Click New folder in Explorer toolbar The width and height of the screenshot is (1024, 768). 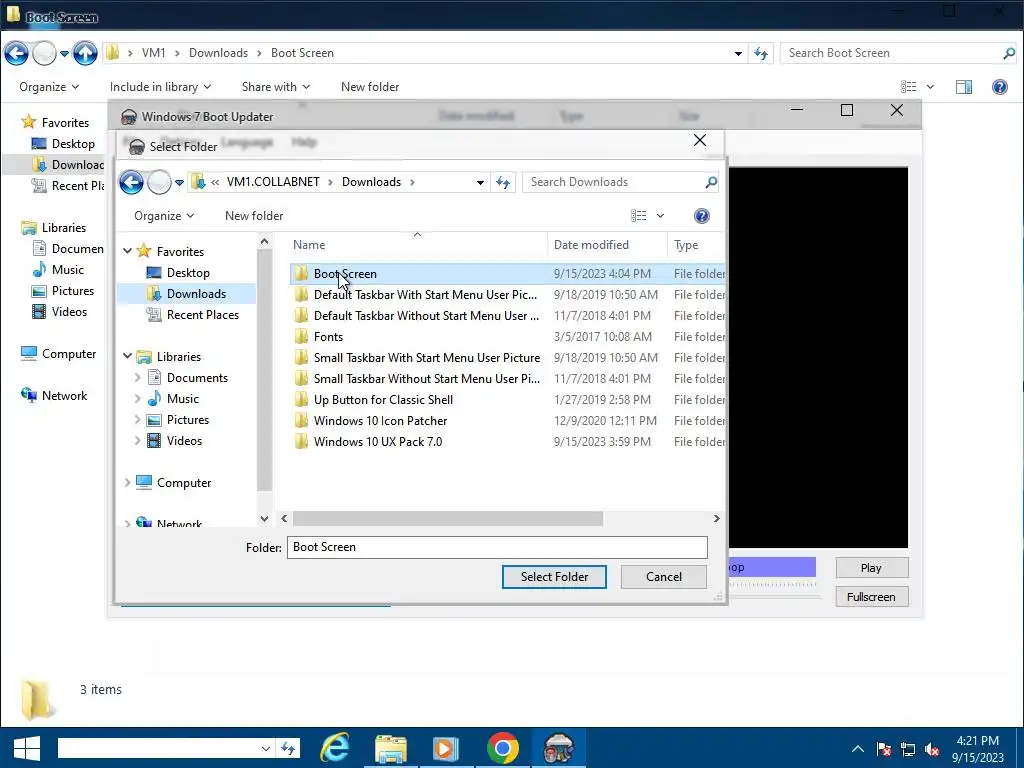[370, 87]
